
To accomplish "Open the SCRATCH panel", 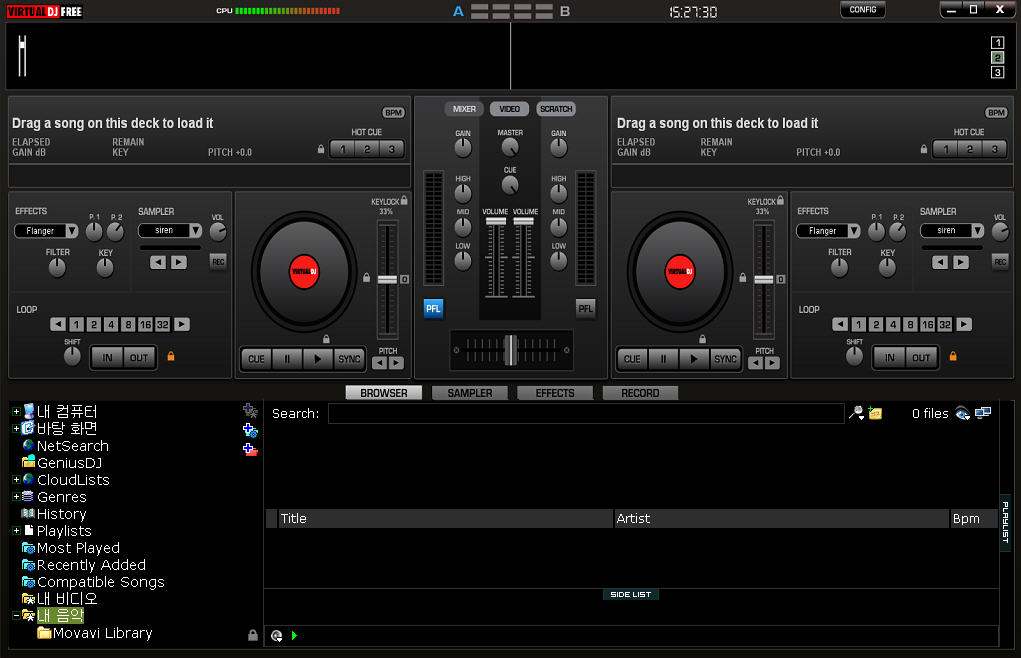I will click(x=556, y=109).
